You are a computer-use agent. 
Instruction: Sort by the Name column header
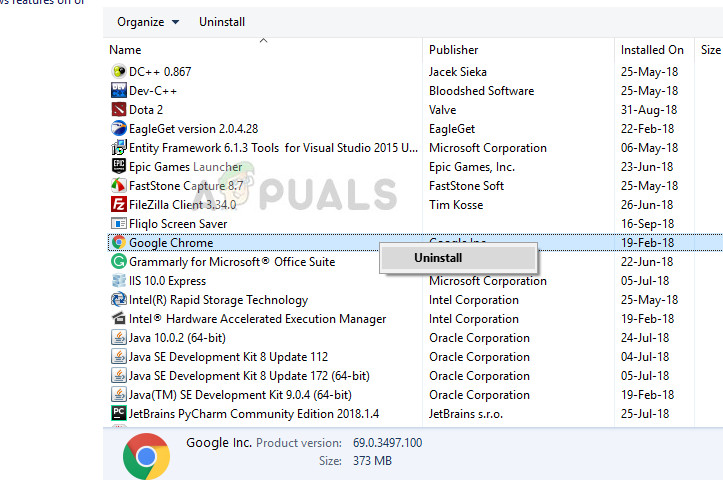point(125,50)
